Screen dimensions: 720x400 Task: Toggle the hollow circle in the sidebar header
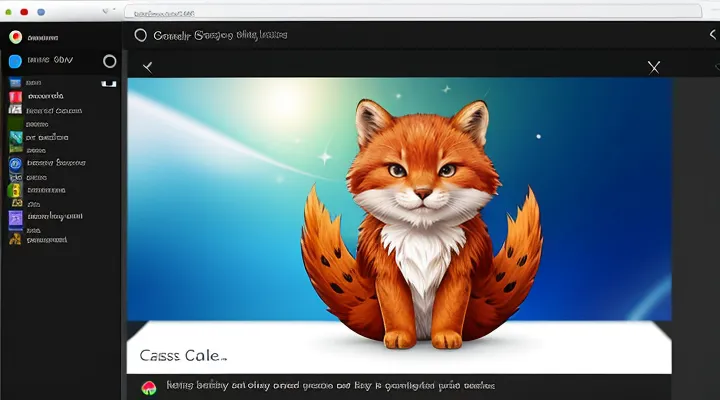coord(110,61)
